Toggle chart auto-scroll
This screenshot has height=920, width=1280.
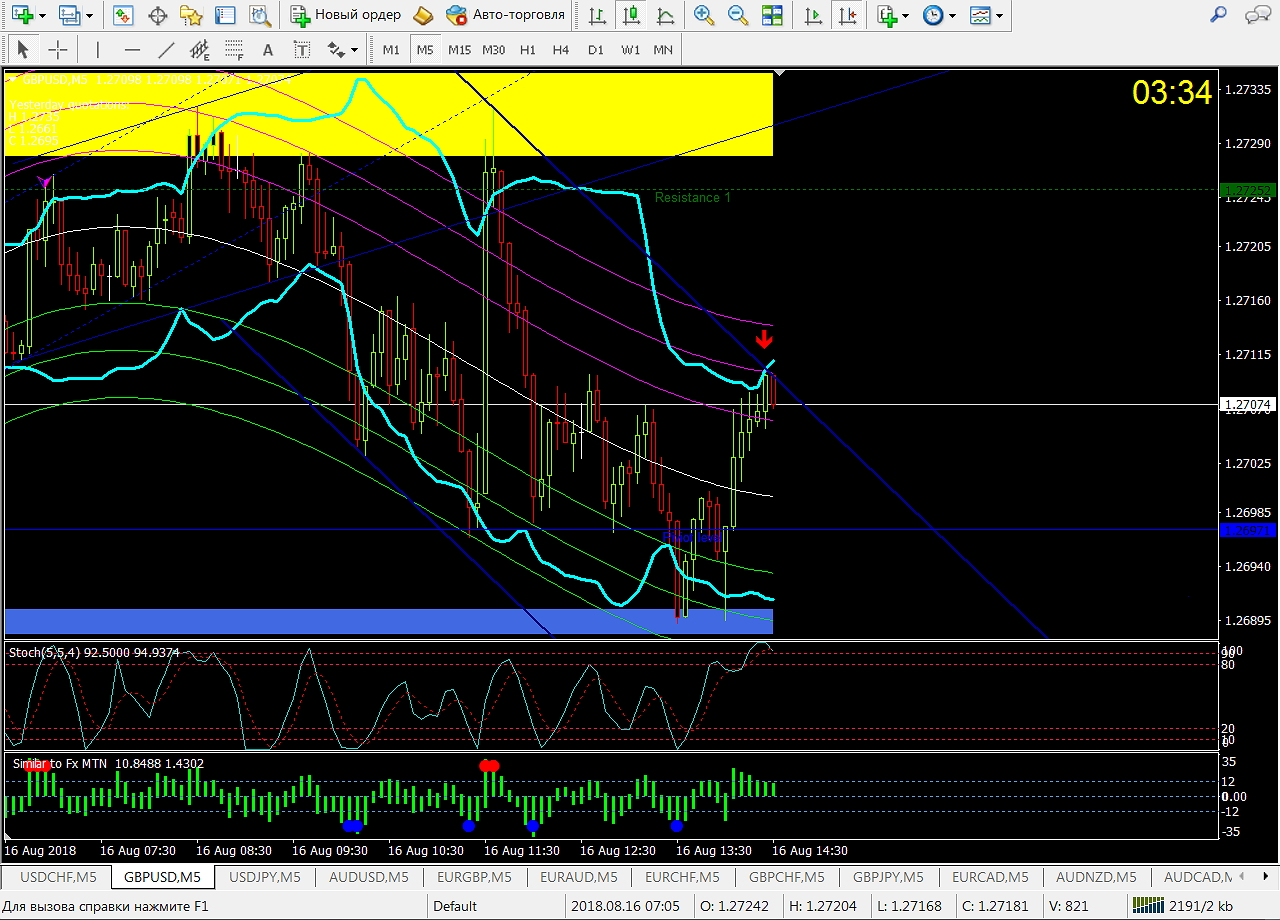pyautogui.click(x=813, y=15)
